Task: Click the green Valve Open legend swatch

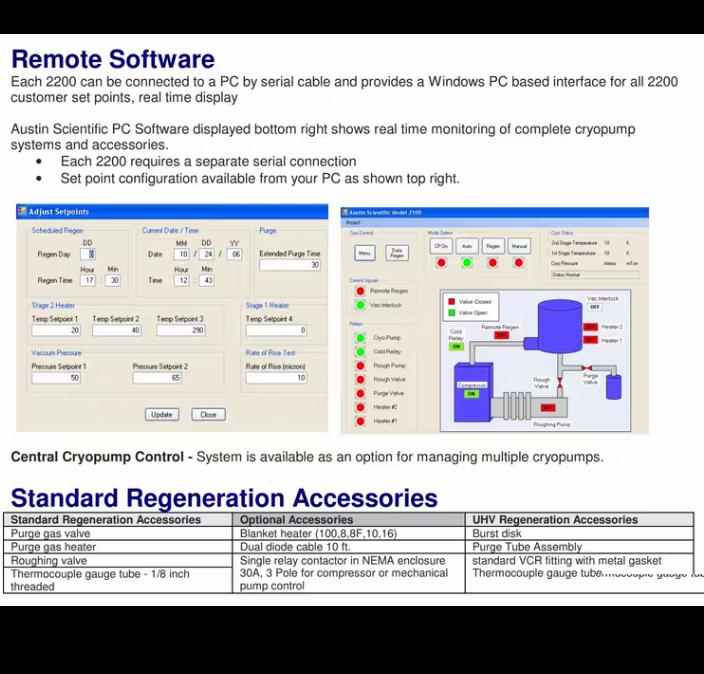Action: [x=452, y=313]
